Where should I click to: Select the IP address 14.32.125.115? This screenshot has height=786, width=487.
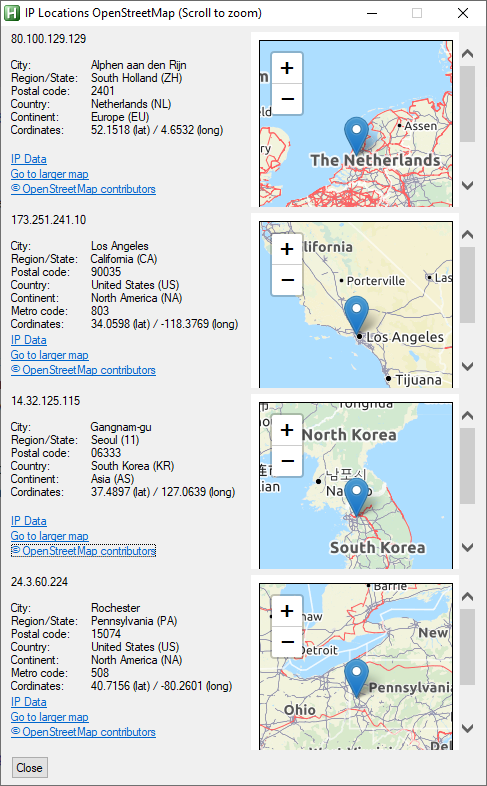(46, 401)
